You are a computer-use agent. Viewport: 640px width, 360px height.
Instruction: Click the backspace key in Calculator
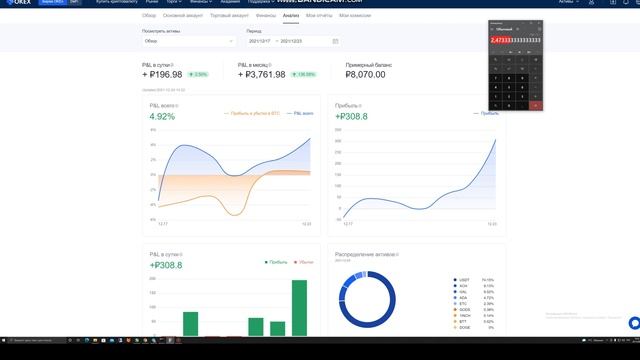coord(536,60)
